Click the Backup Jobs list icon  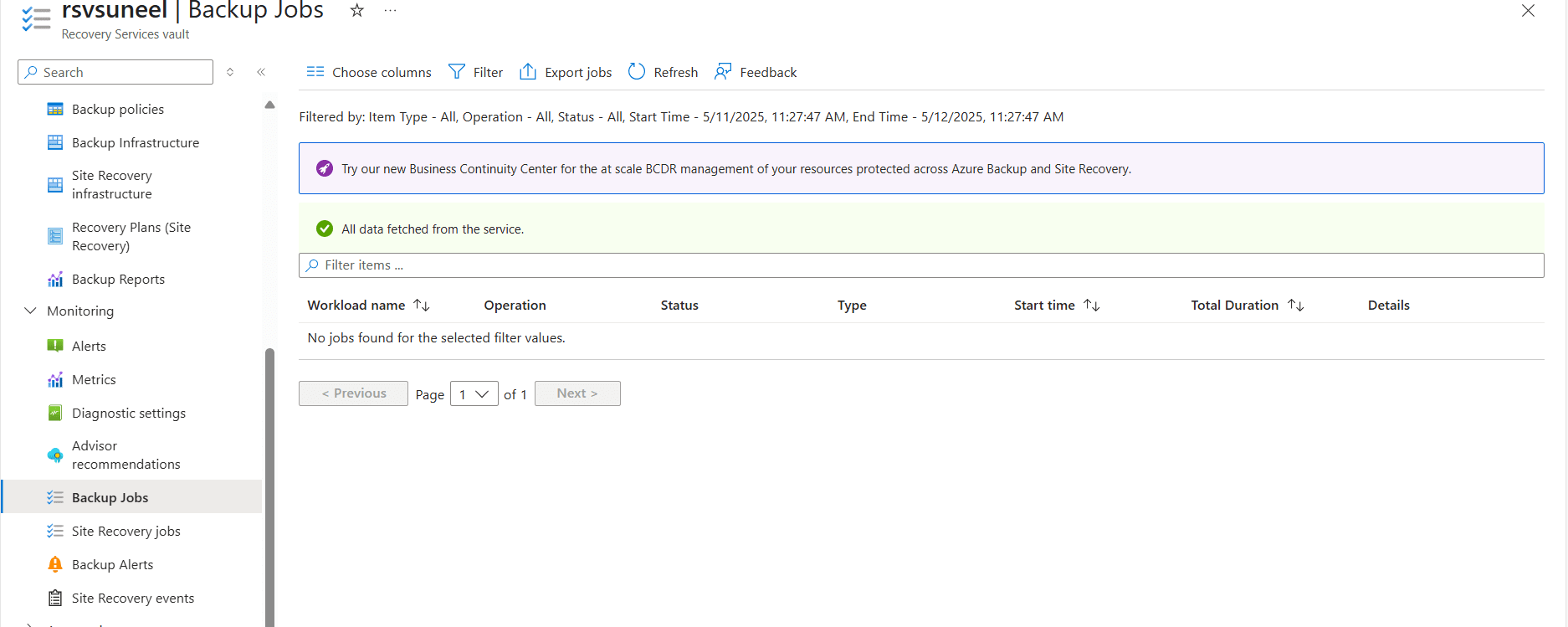(x=55, y=497)
